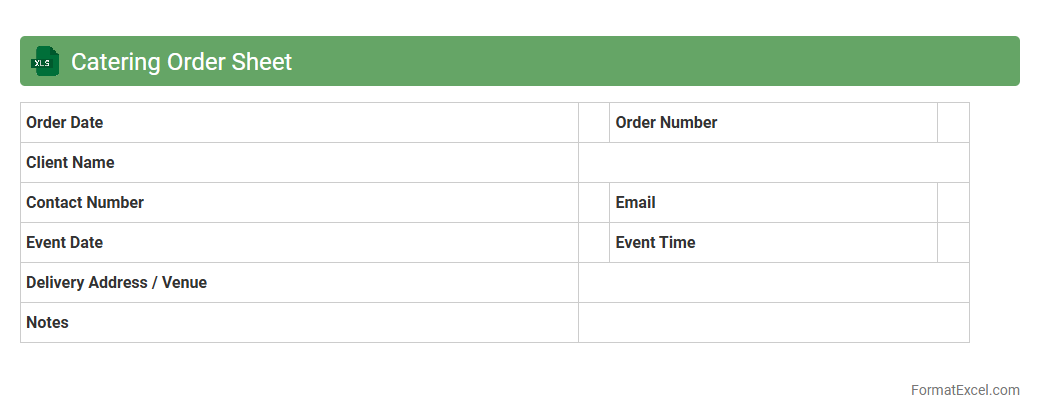Click the Catering Order Sheet title
Screen dimensions: 1040x419
pos(181,61)
